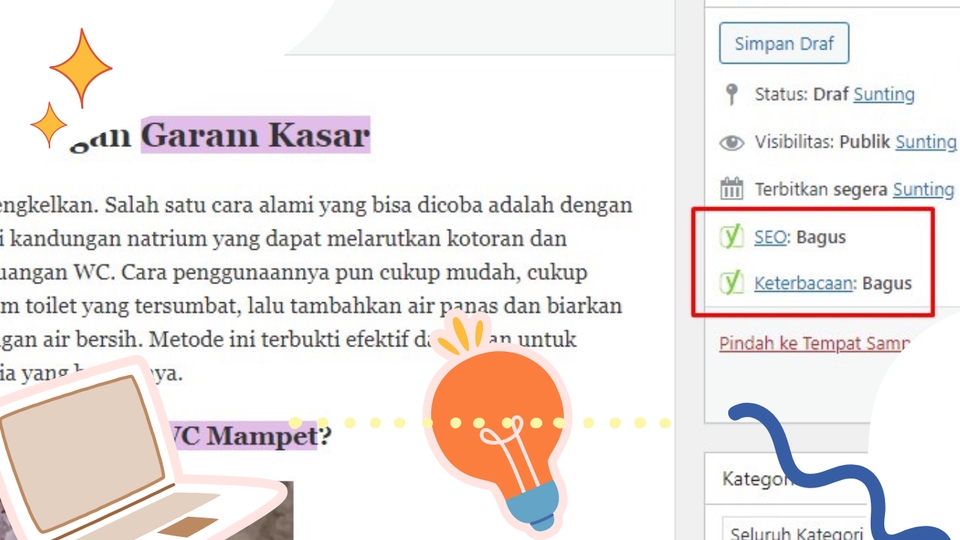
Task: Edit status via the Sunting link next to Draf
Action: [883, 94]
